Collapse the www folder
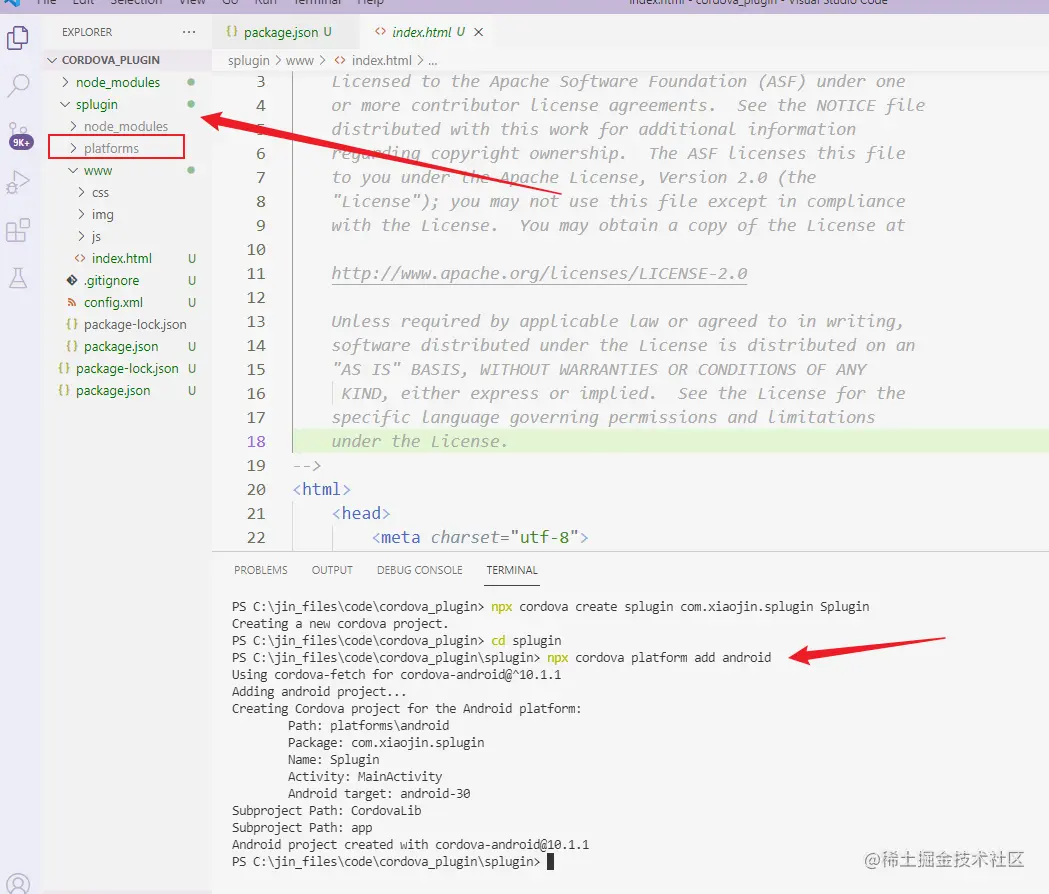1049x894 pixels. click(98, 171)
